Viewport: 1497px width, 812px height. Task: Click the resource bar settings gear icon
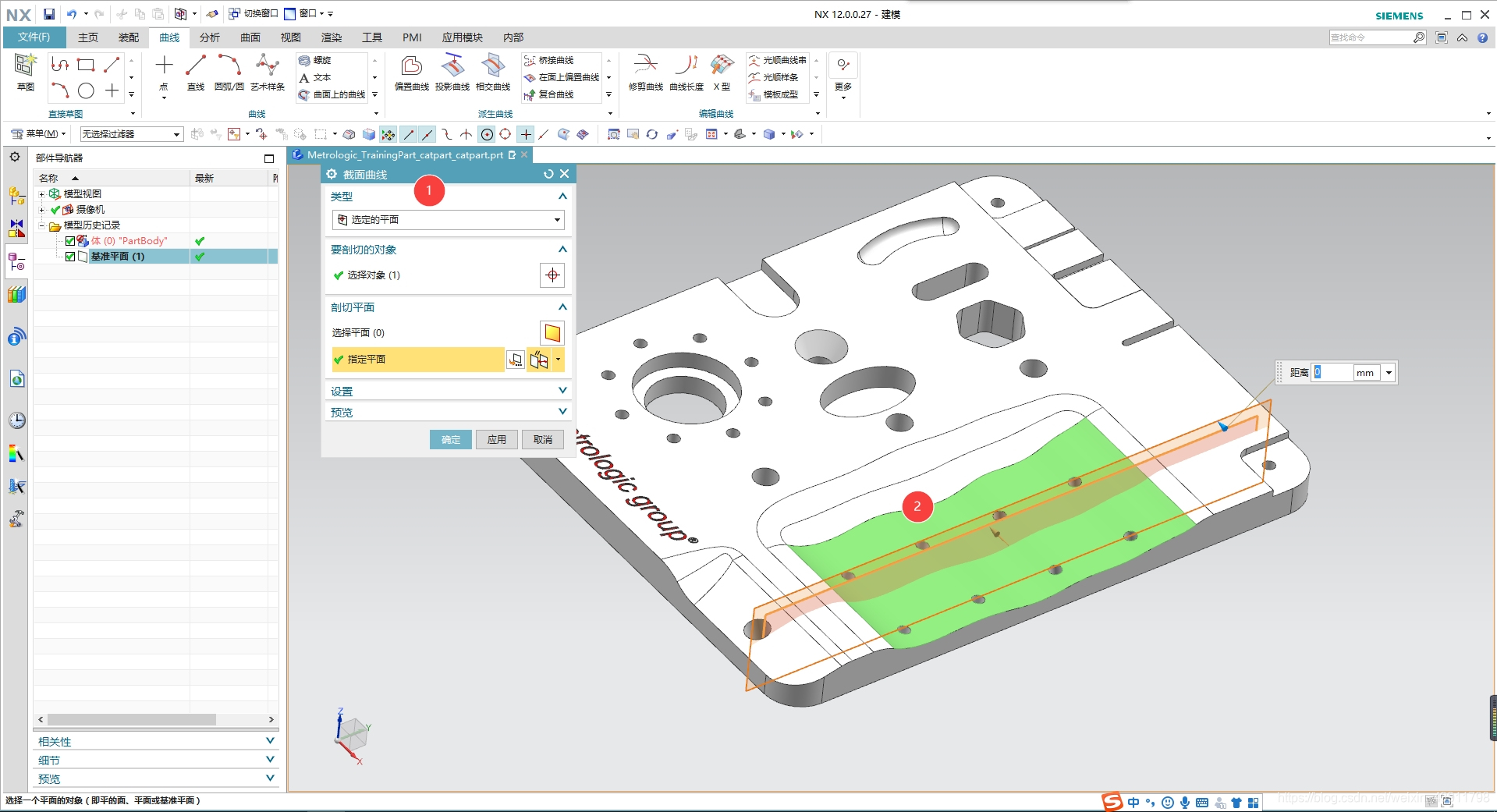click(x=15, y=157)
